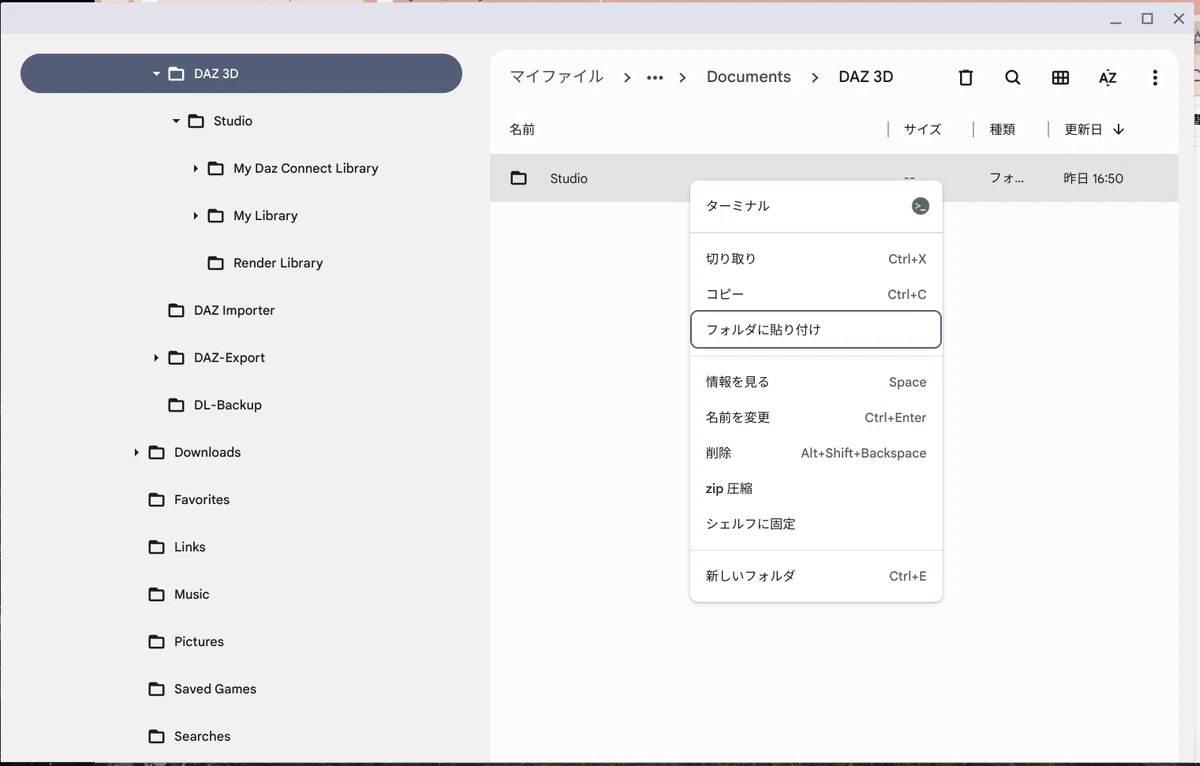Viewport: 1200px width, 766px height.
Task: Select the My Daz Connect Library label
Action: coord(306,168)
